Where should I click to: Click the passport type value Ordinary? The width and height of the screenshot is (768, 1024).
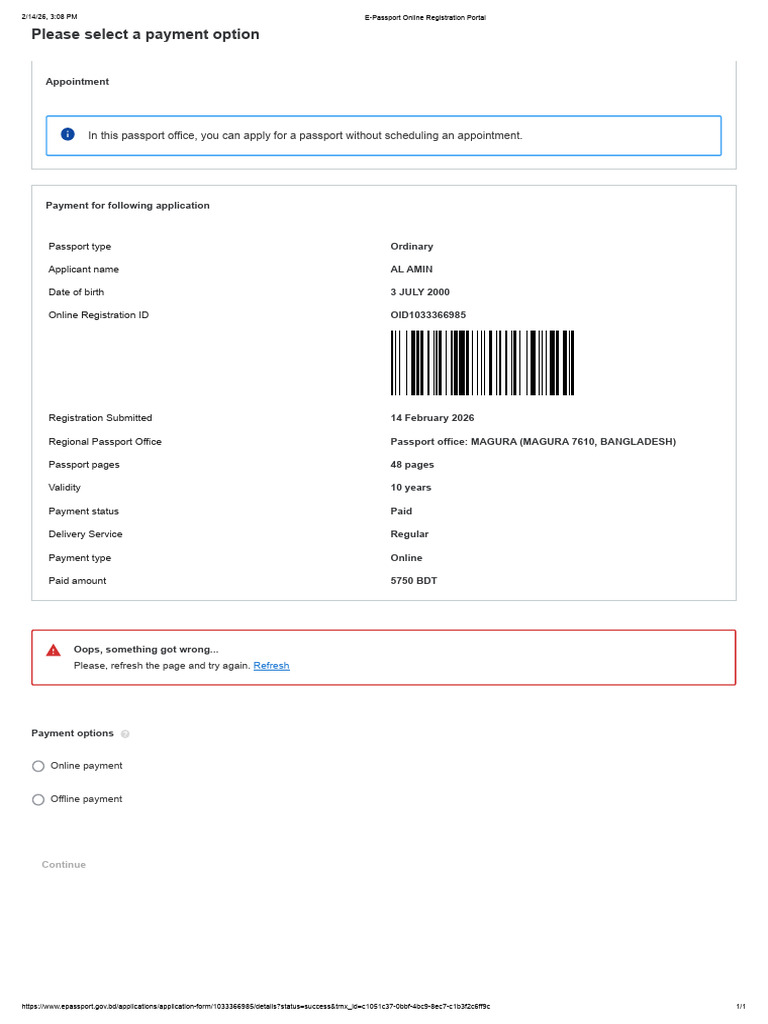point(411,246)
